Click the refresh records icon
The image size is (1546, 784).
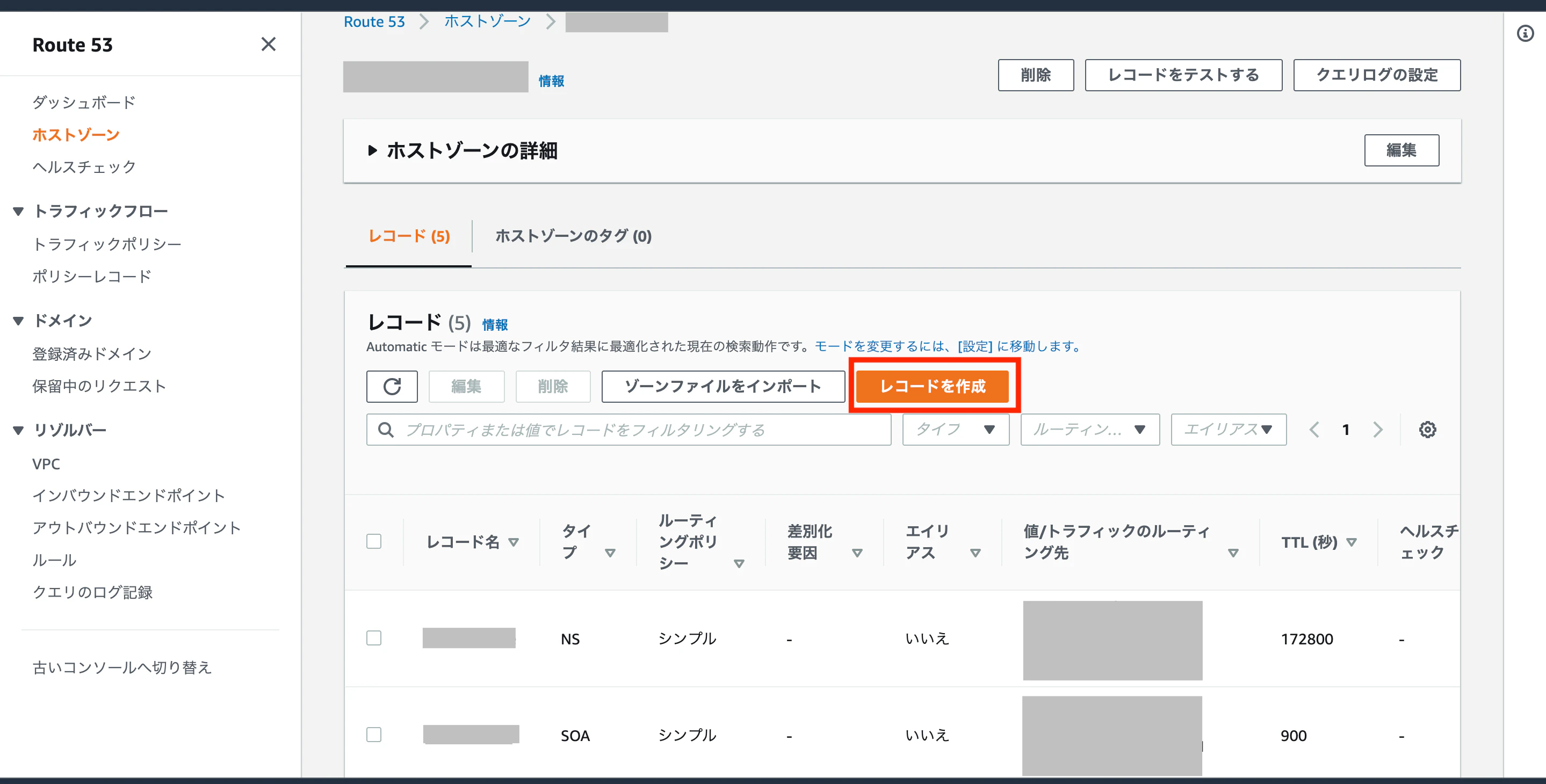(392, 386)
